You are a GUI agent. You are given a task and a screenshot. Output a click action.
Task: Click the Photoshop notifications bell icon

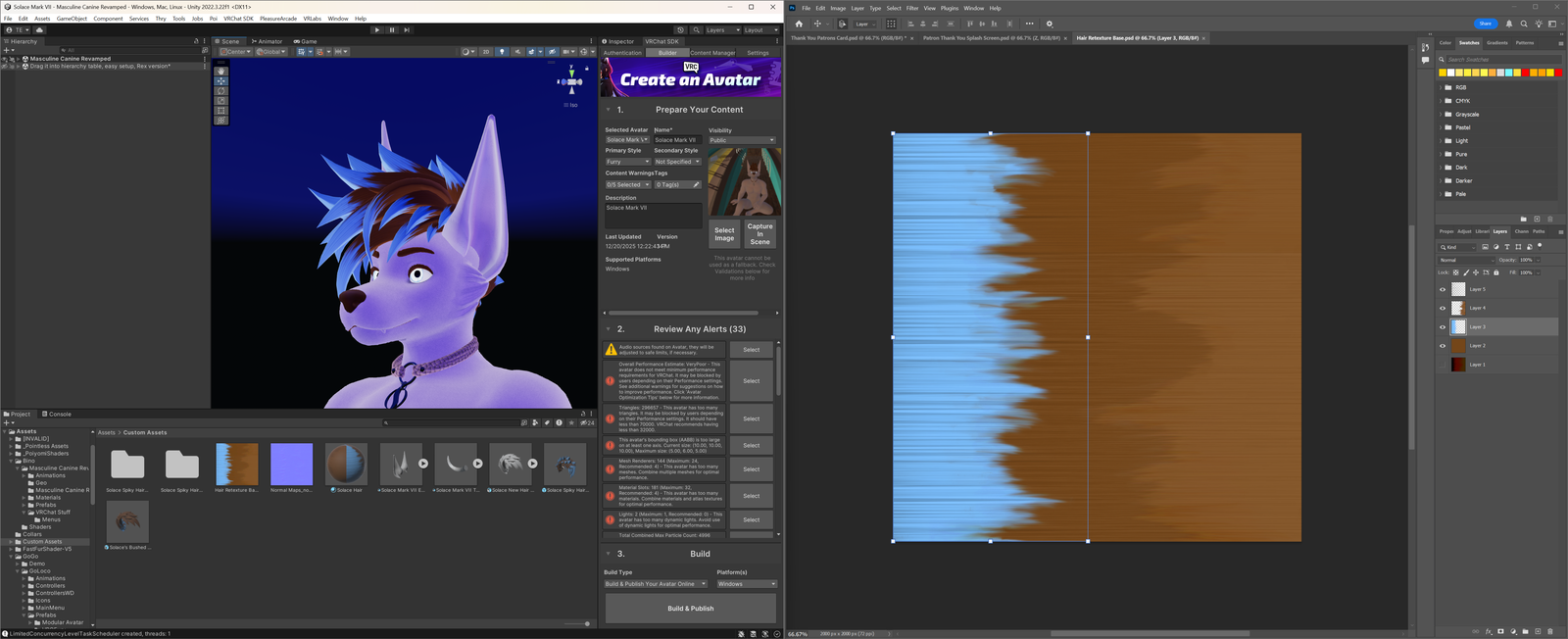pyautogui.click(x=1509, y=24)
